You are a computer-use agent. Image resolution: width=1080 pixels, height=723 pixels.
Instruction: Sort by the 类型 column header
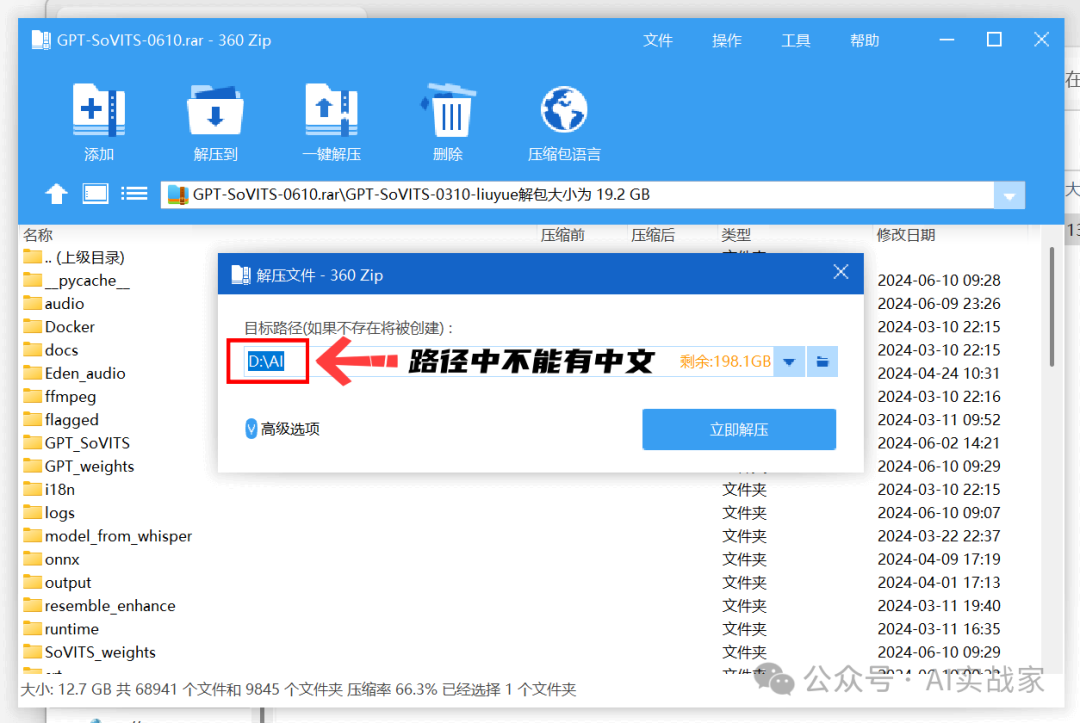(736, 235)
